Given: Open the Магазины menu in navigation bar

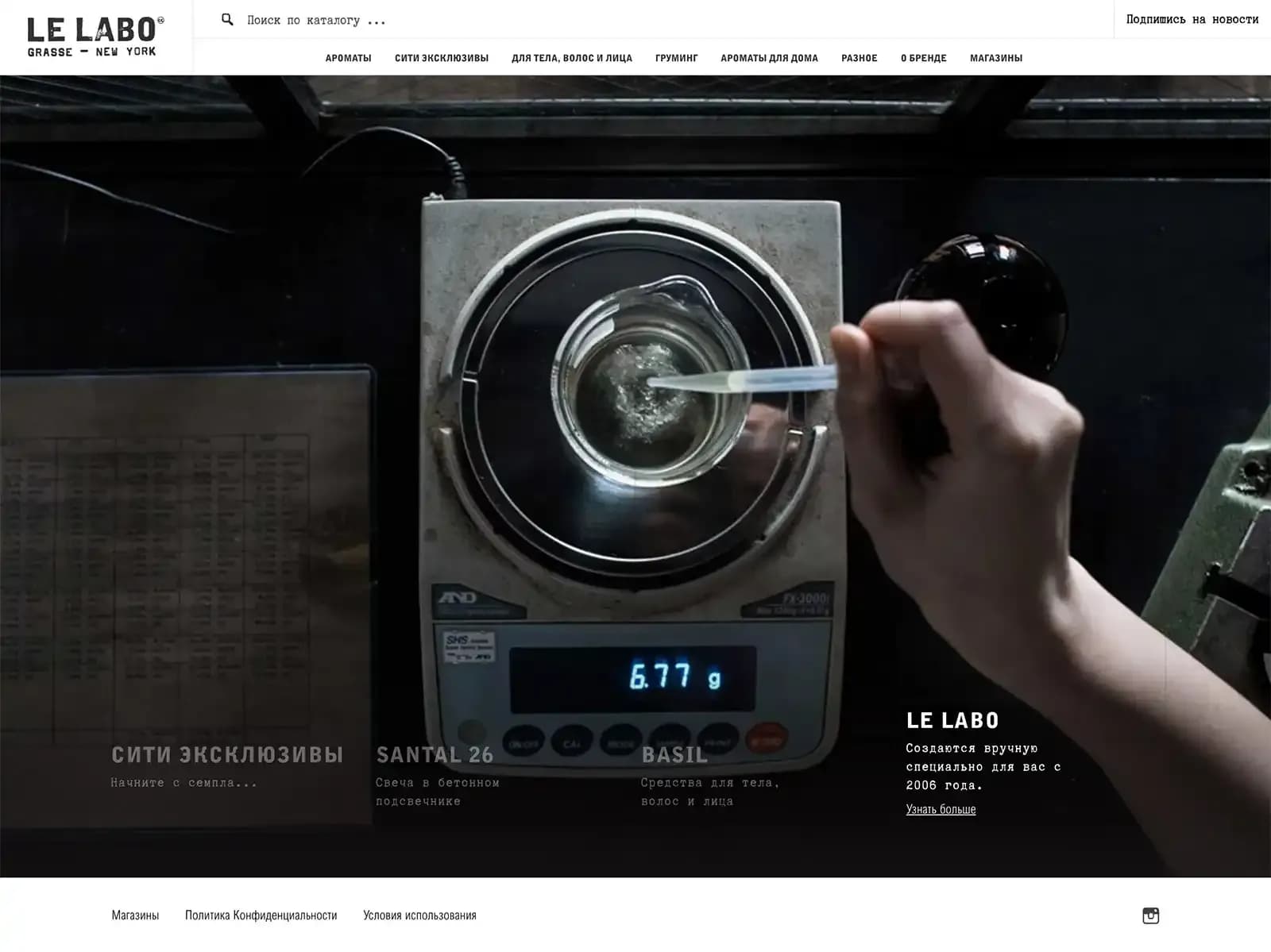Looking at the screenshot, I should coord(996,58).
